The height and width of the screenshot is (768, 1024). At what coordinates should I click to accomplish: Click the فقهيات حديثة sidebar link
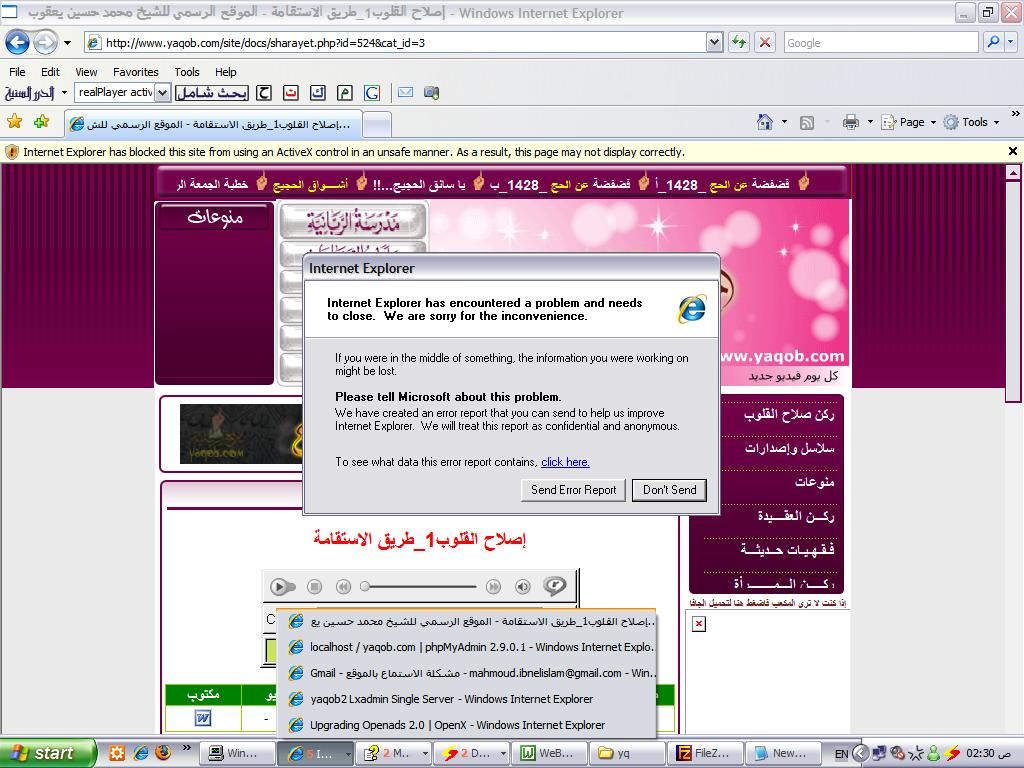[x=787, y=549]
